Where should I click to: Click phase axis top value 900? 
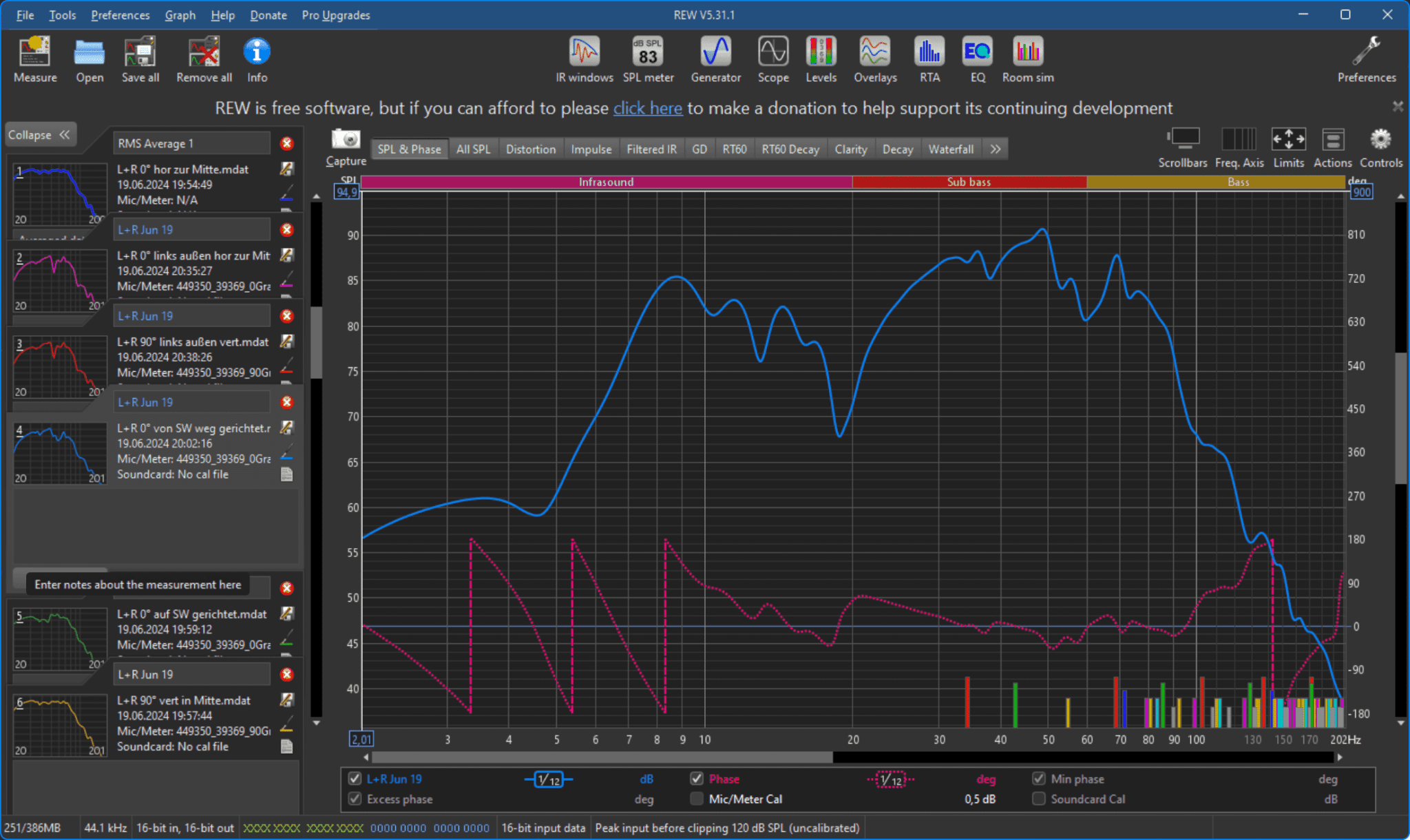1362,192
